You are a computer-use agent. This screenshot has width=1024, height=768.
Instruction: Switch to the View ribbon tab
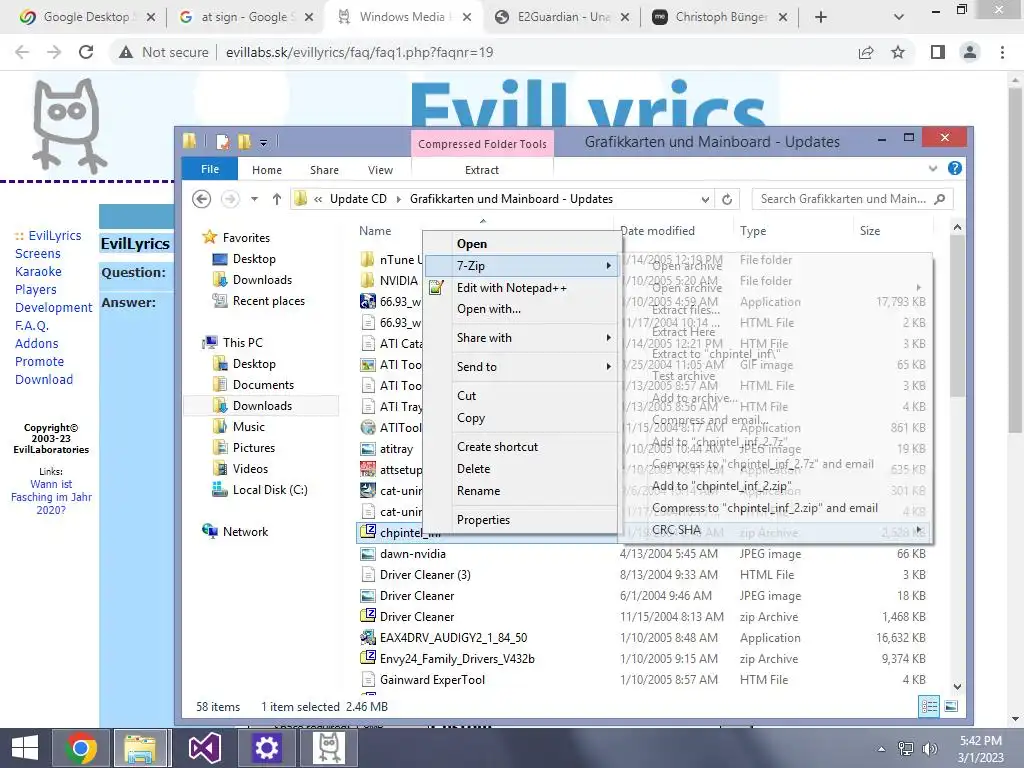(x=380, y=170)
